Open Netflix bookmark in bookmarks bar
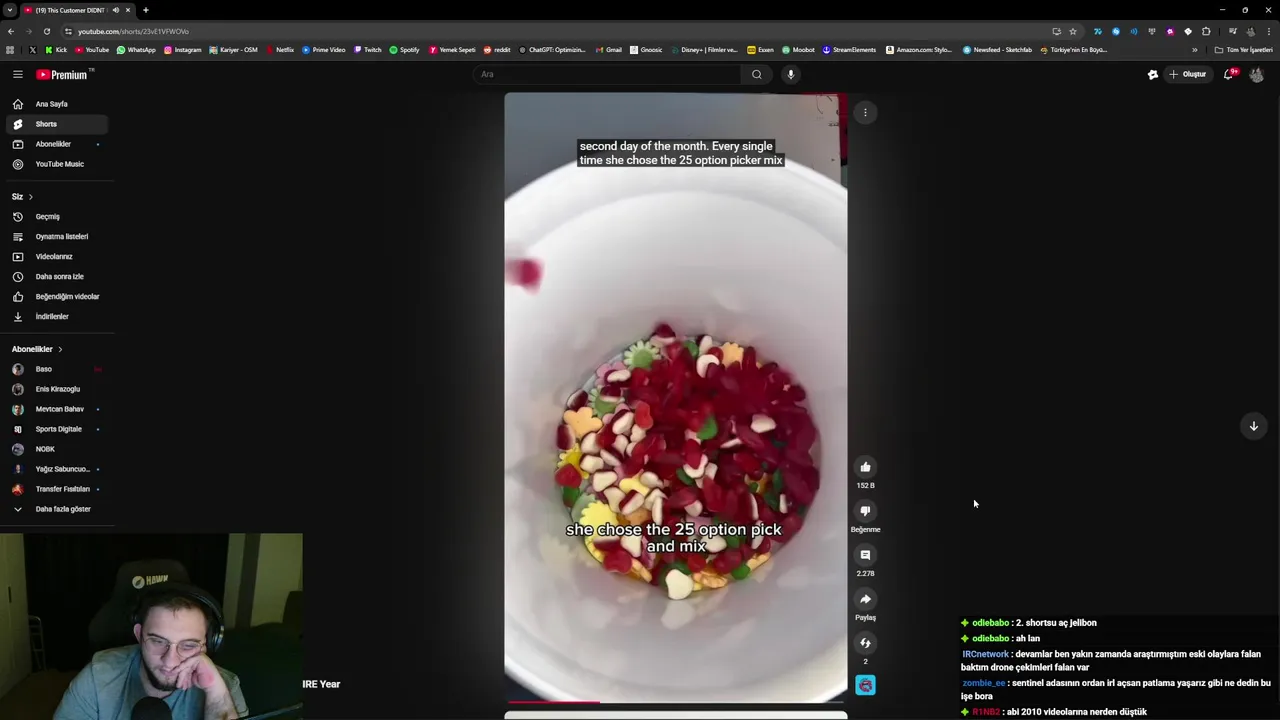1280x720 pixels. [279, 49]
